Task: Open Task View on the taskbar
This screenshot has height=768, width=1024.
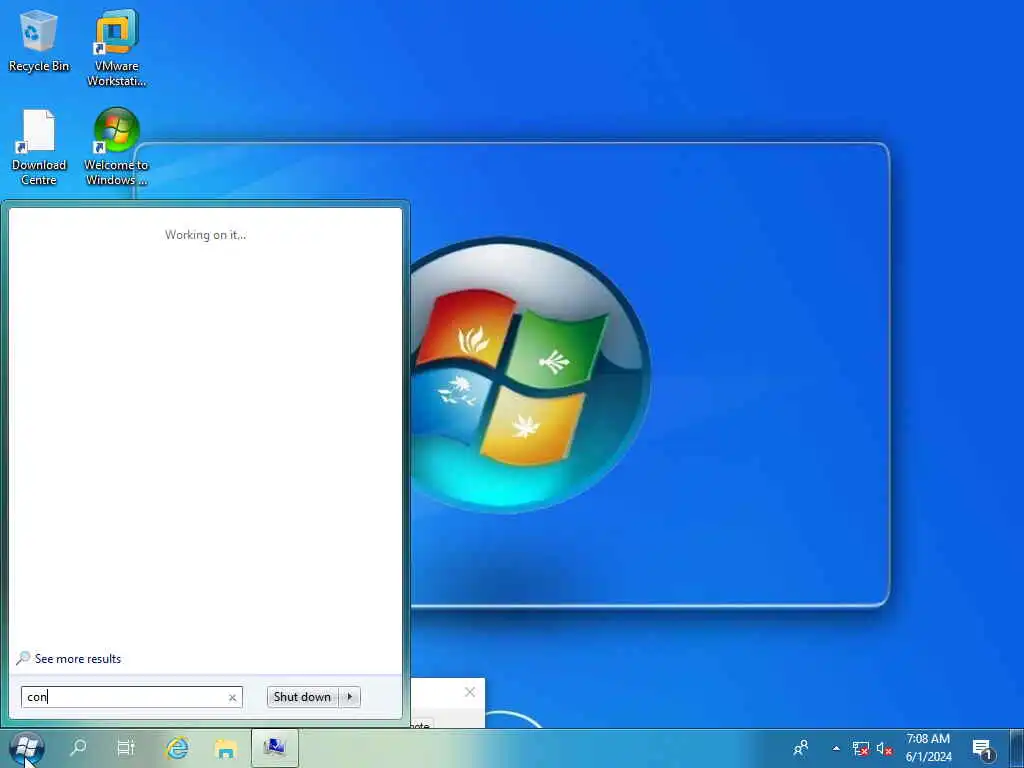Action: (125, 748)
